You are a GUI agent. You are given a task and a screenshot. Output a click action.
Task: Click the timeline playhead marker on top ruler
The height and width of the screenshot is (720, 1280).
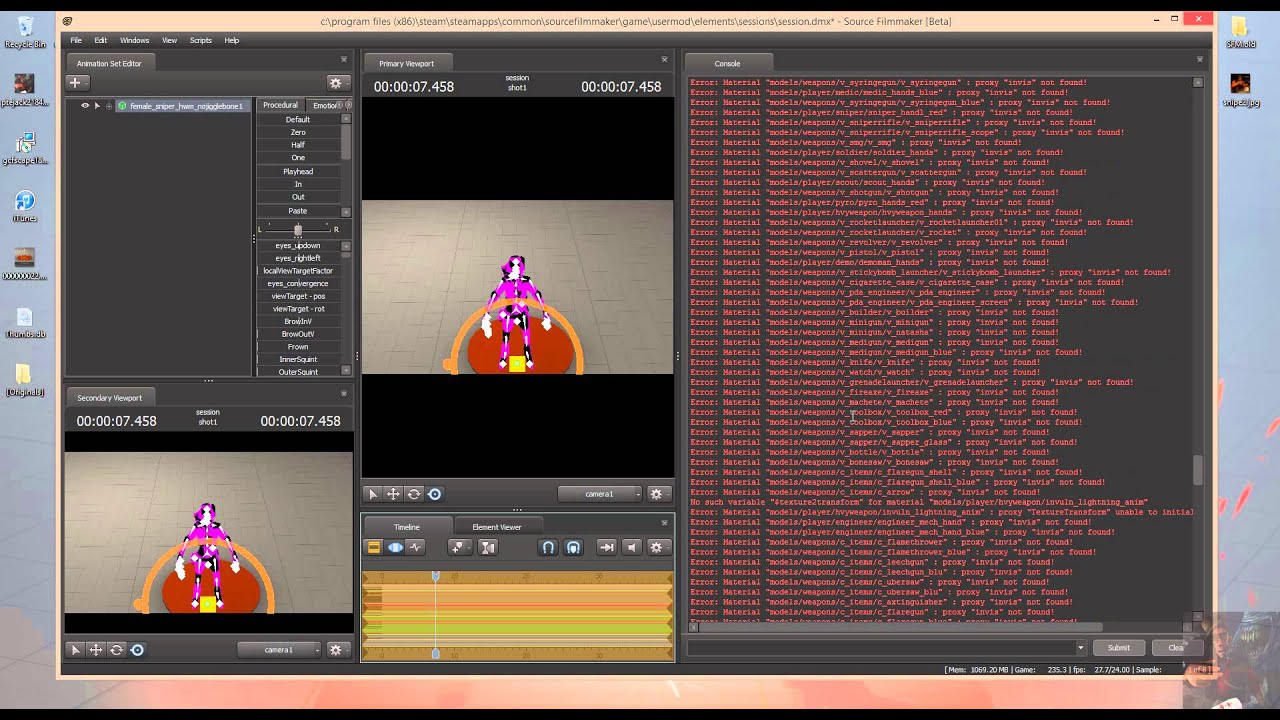(435, 576)
